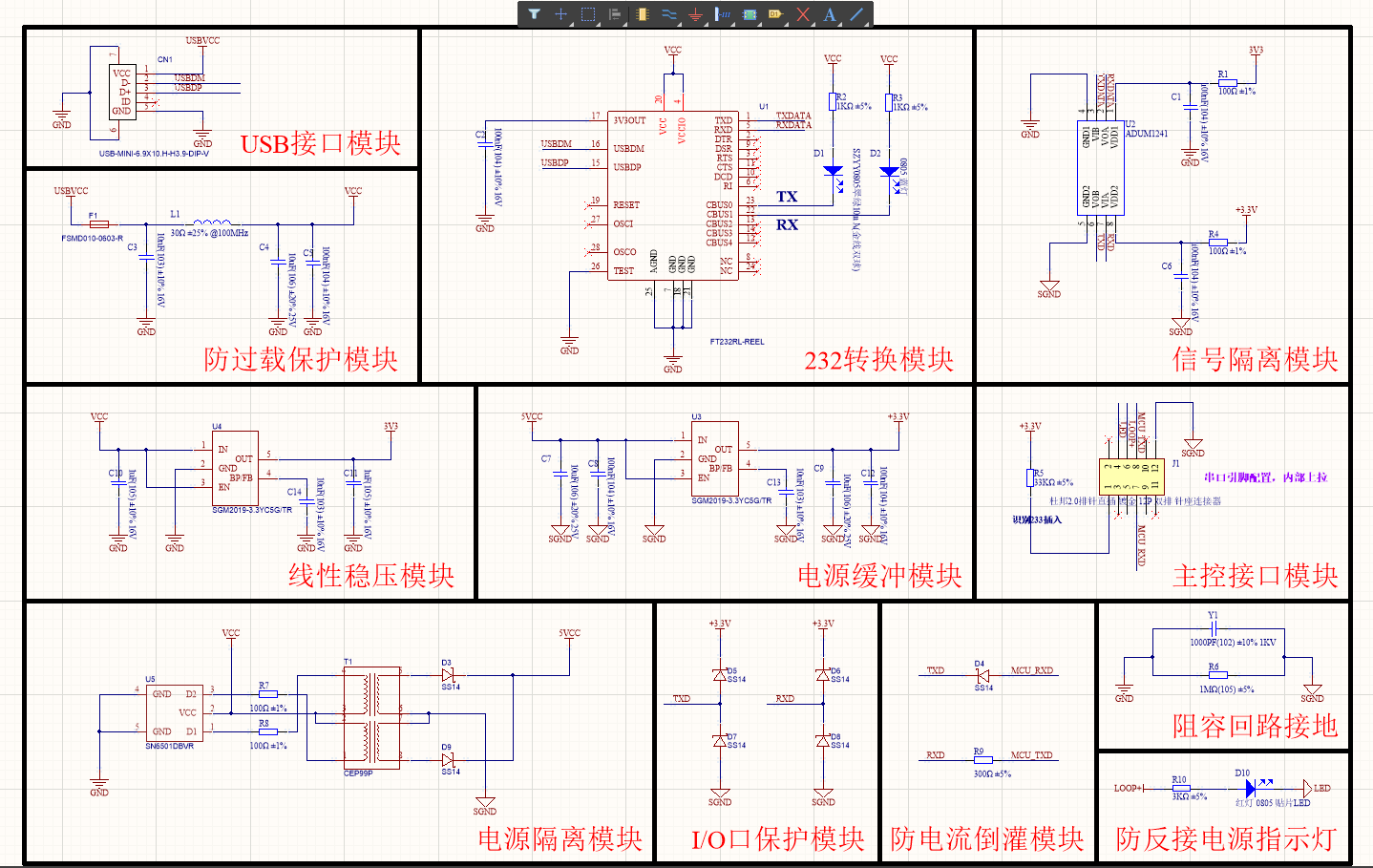This screenshot has width=1373, height=868.
Task: Select the rectangular area selection tool
Action: tap(588, 14)
